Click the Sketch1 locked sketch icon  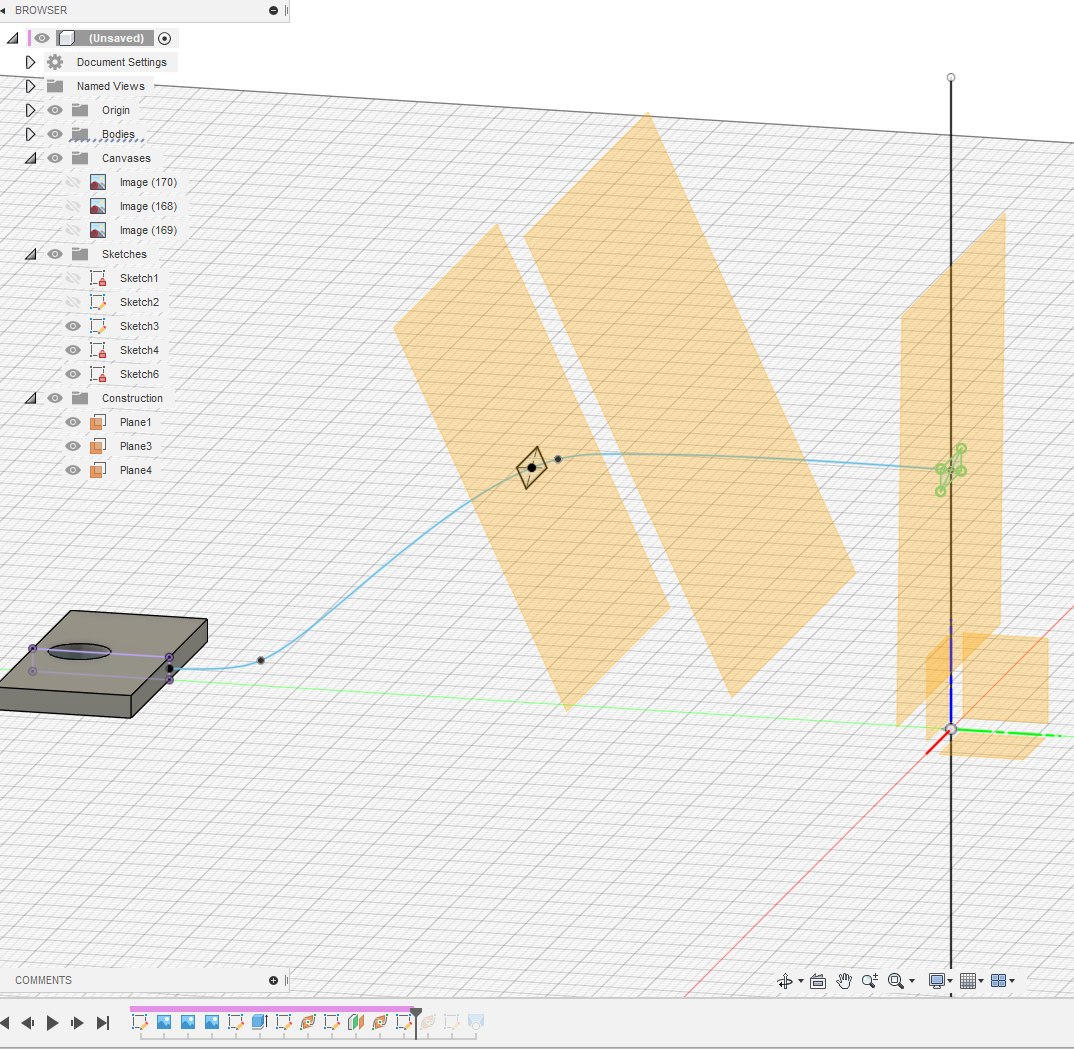[98, 278]
